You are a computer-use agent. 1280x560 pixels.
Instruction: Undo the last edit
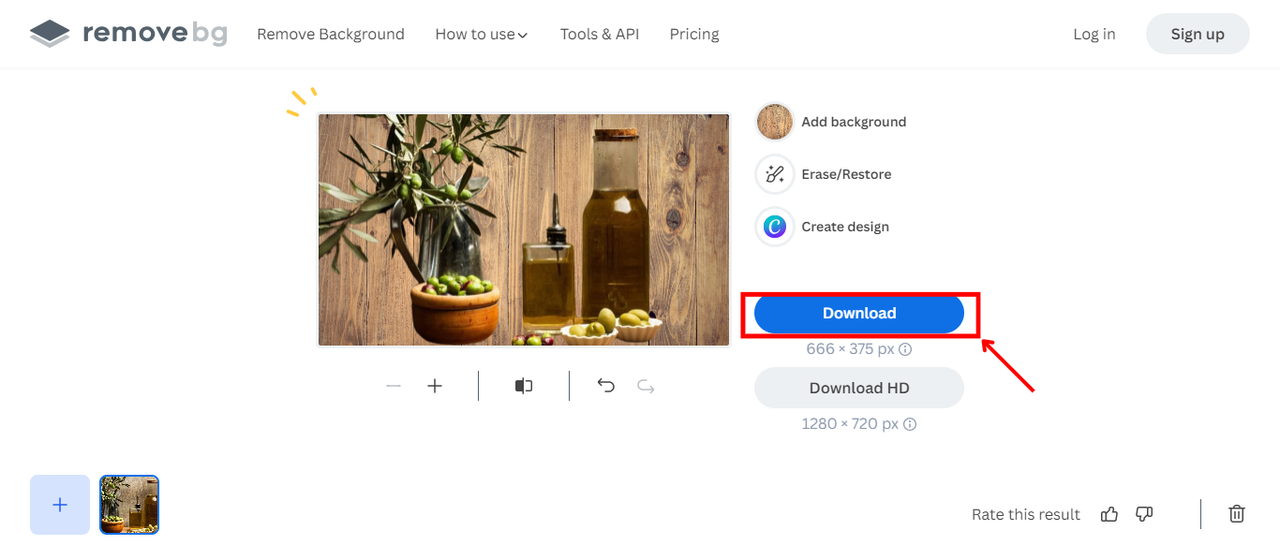click(x=606, y=386)
